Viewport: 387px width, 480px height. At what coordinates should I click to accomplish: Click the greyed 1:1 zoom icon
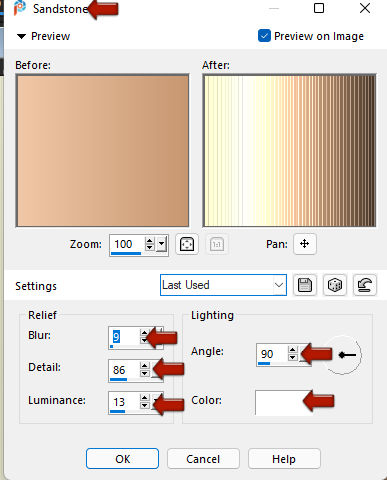pos(217,244)
